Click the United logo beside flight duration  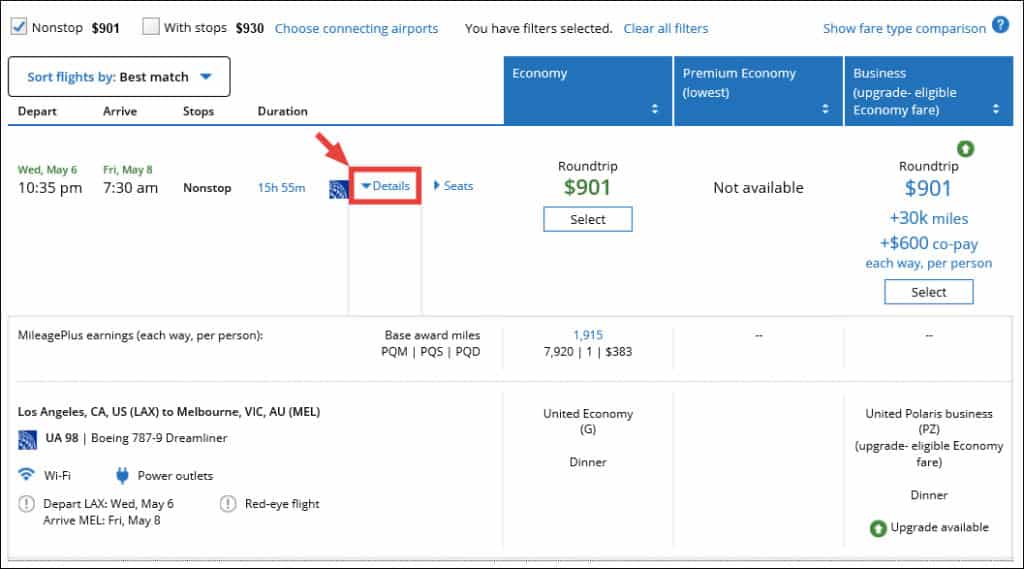[338, 189]
